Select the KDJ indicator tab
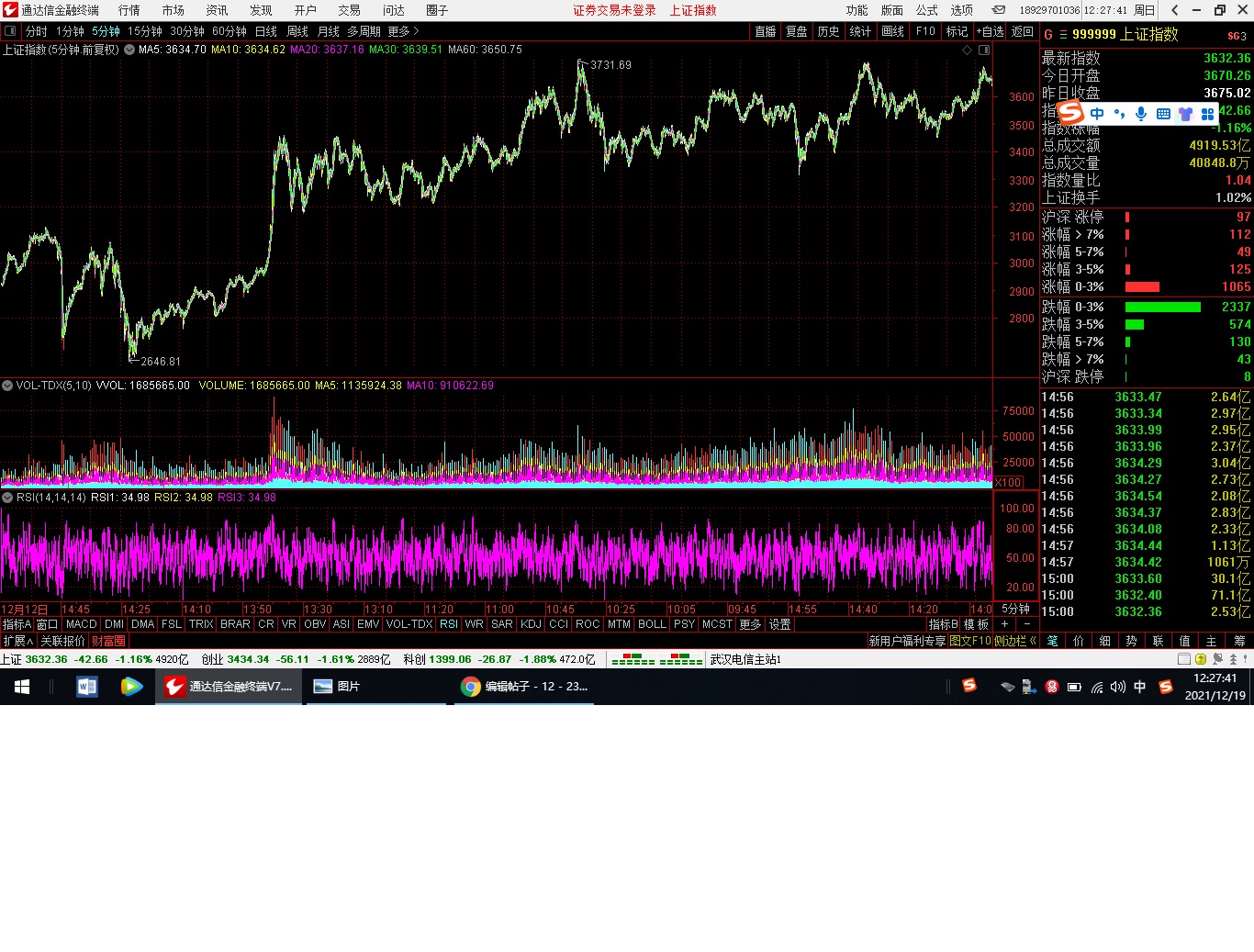 pyautogui.click(x=531, y=624)
